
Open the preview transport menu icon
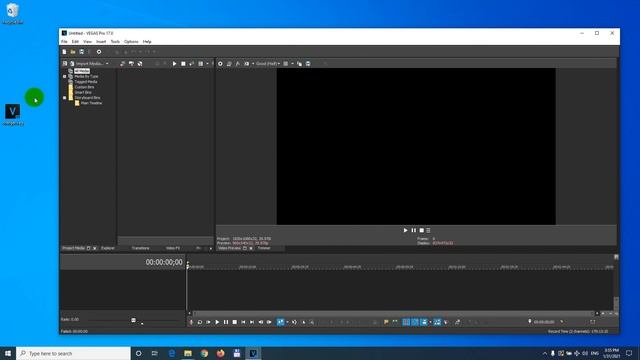click(428, 230)
